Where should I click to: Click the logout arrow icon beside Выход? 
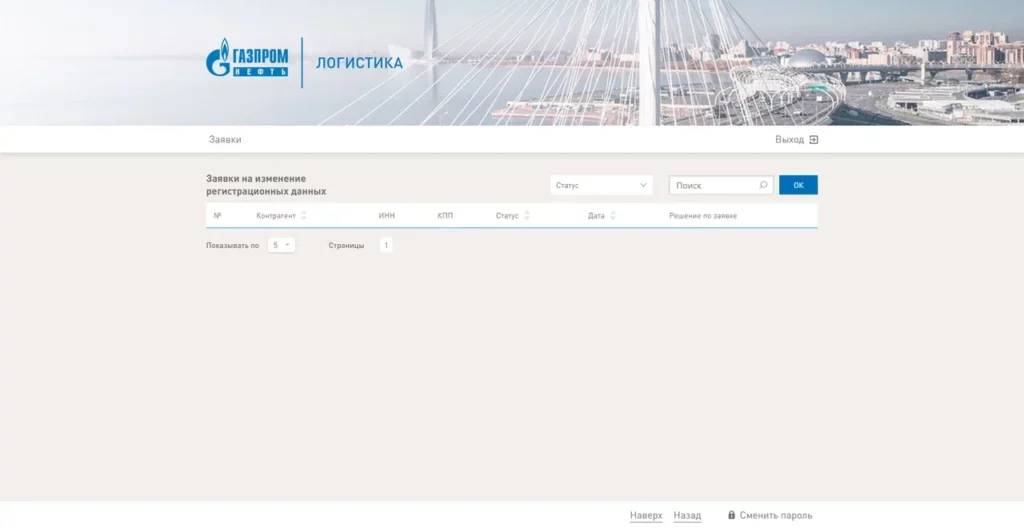(x=814, y=140)
